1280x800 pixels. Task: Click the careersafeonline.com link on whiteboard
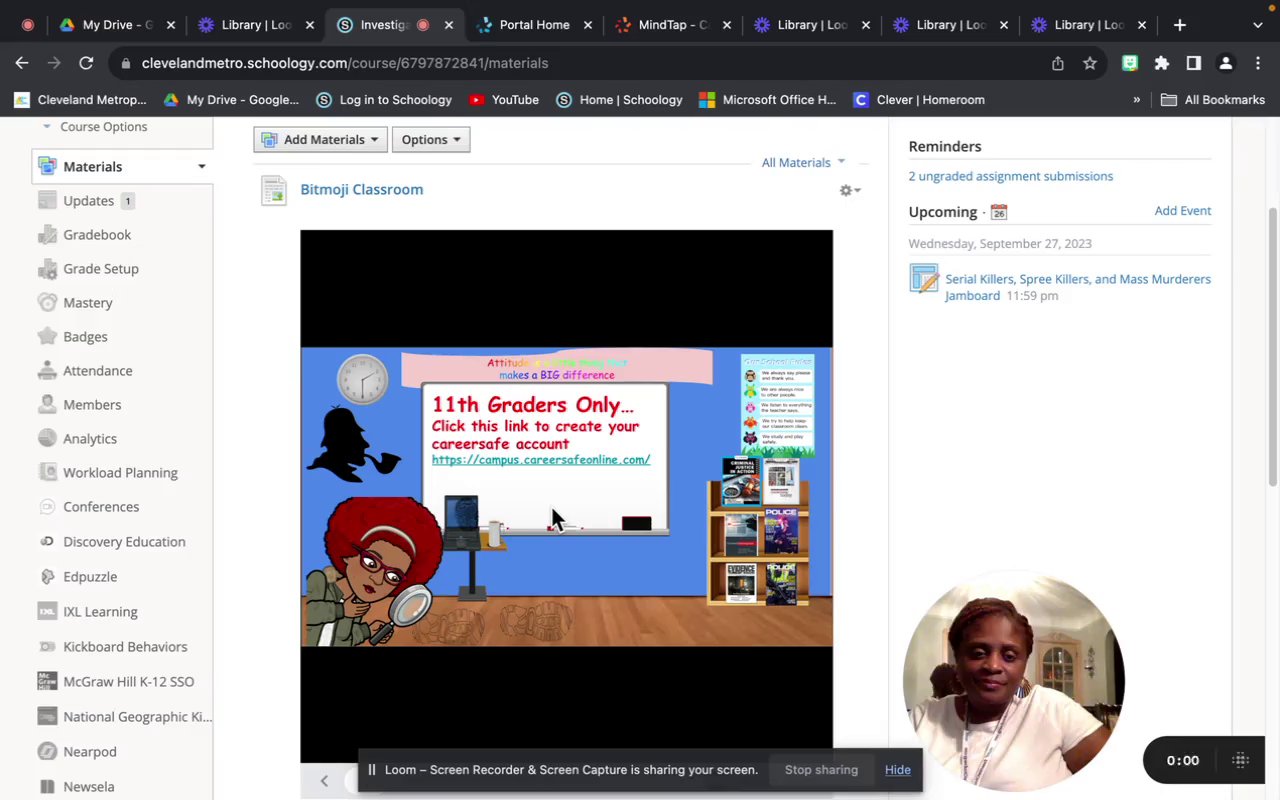pyautogui.click(x=541, y=460)
